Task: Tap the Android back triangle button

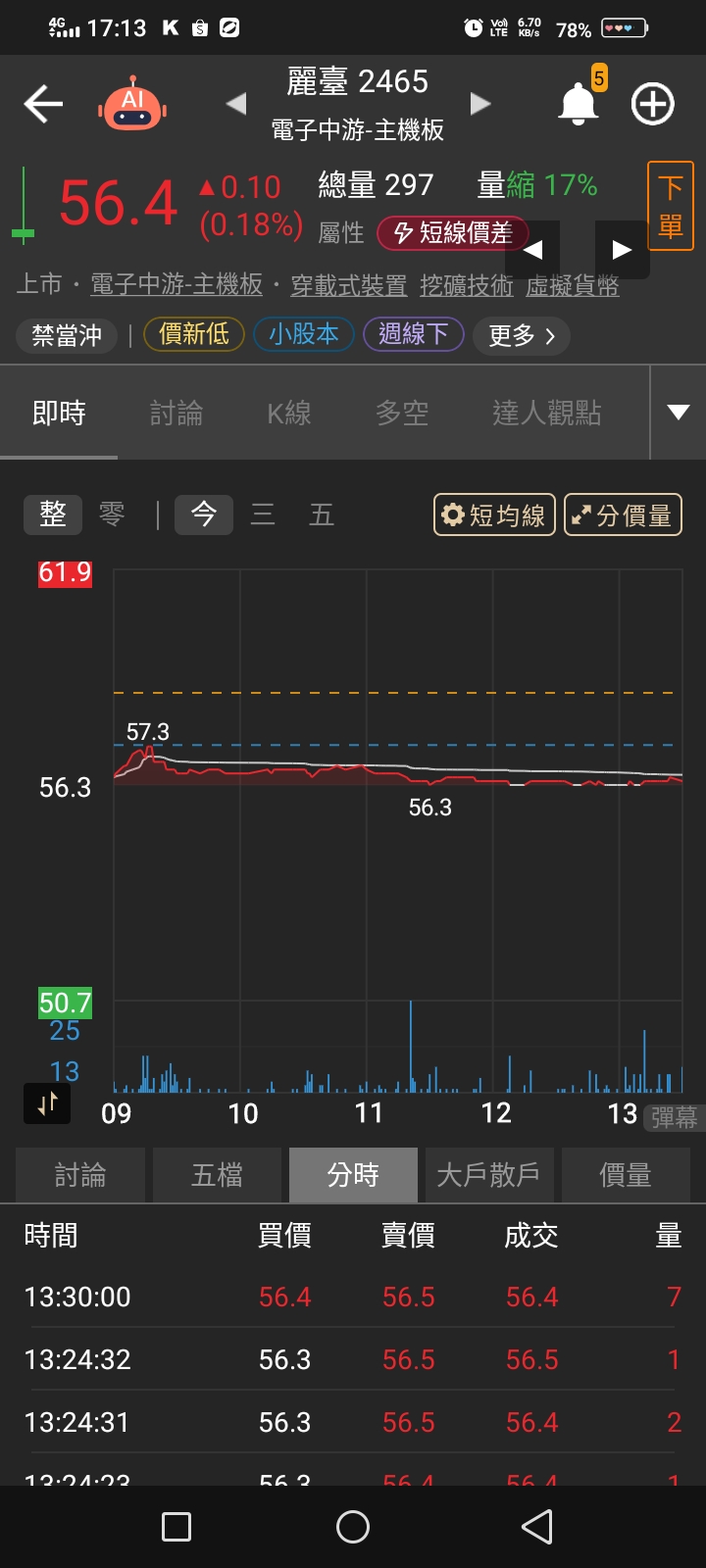Action: click(x=537, y=1527)
